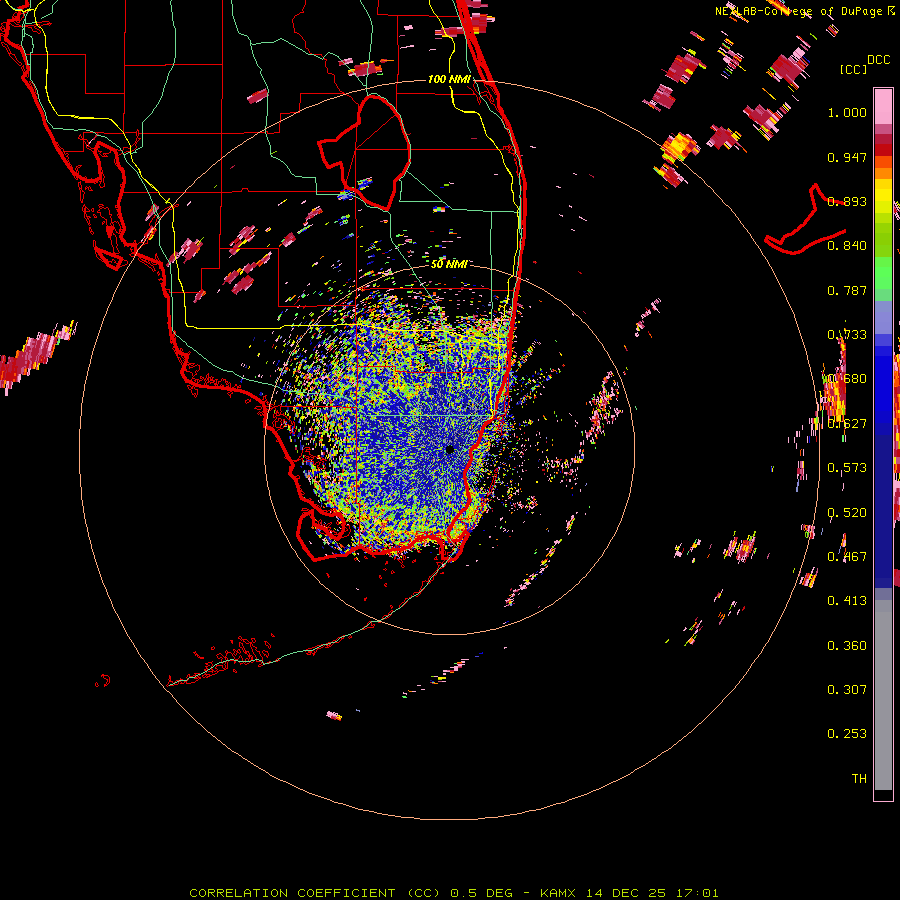Select the 0.840 color scale value

coord(847,246)
